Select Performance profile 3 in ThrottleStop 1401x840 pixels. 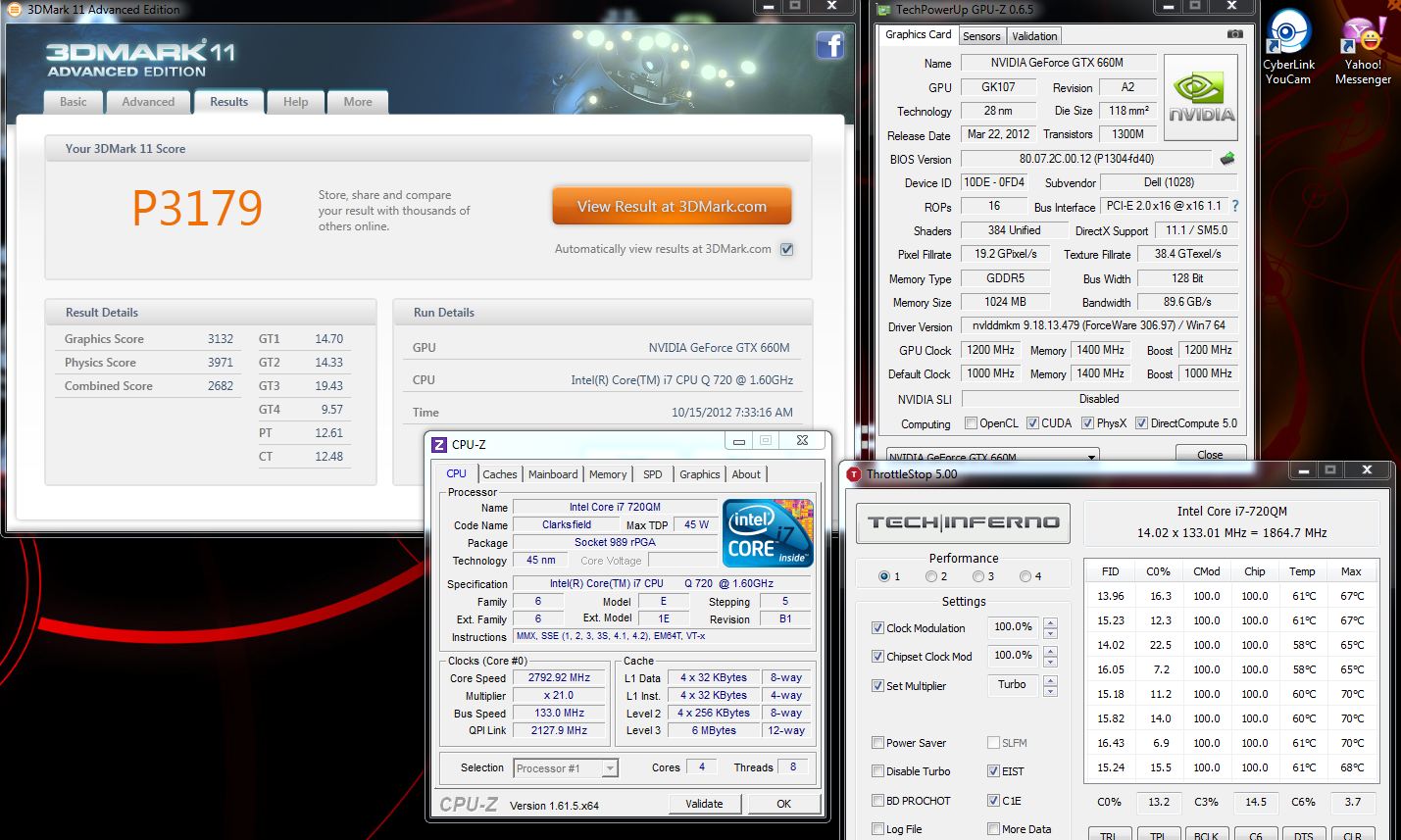tap(978, 576)
